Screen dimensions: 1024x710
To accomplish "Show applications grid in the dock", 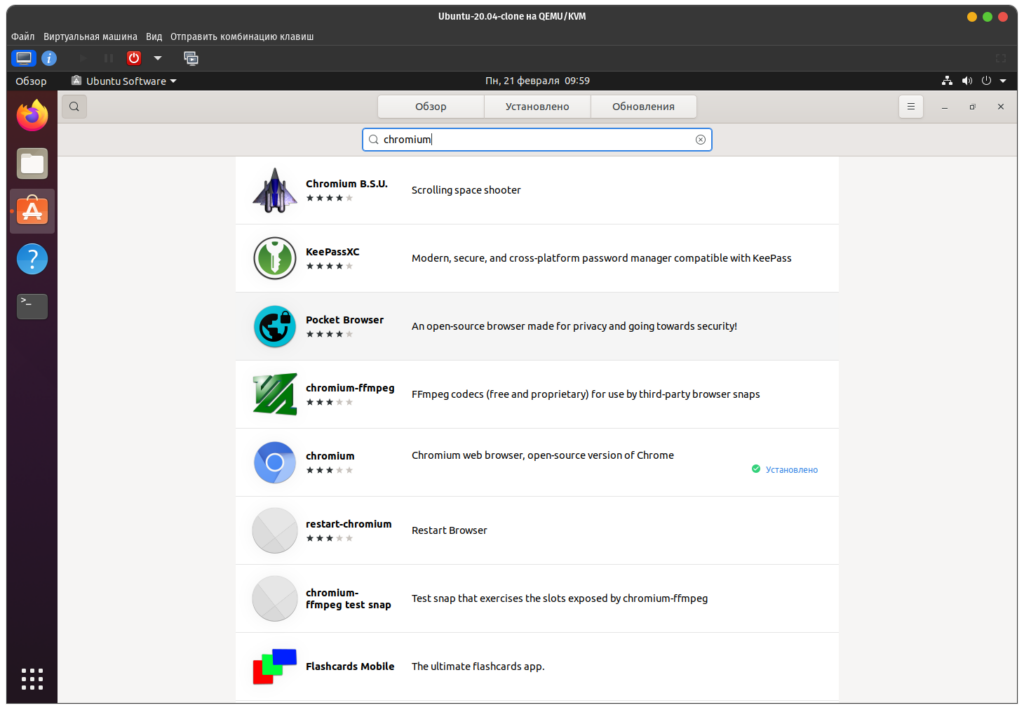I will click(x=32, y=678).
